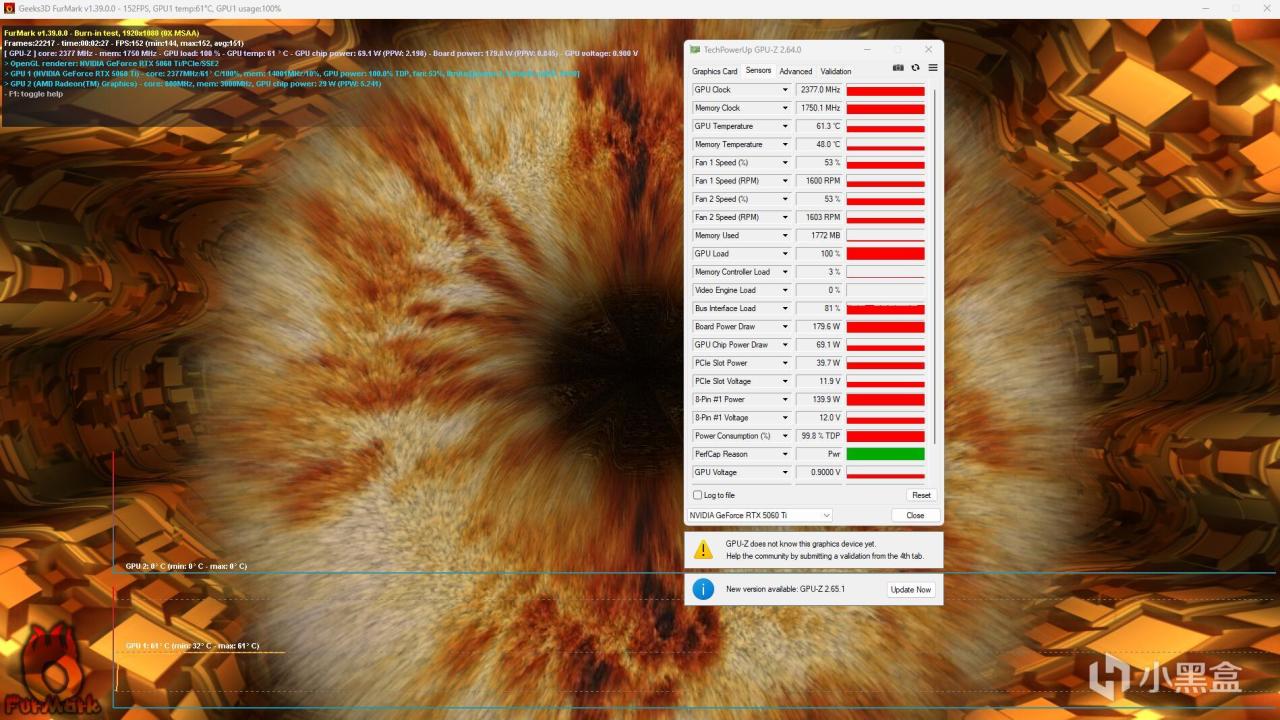Open the Board Power Draw dropdown
The width and height of the screenshot is (1280, 720).
click(x=785, y=327)
